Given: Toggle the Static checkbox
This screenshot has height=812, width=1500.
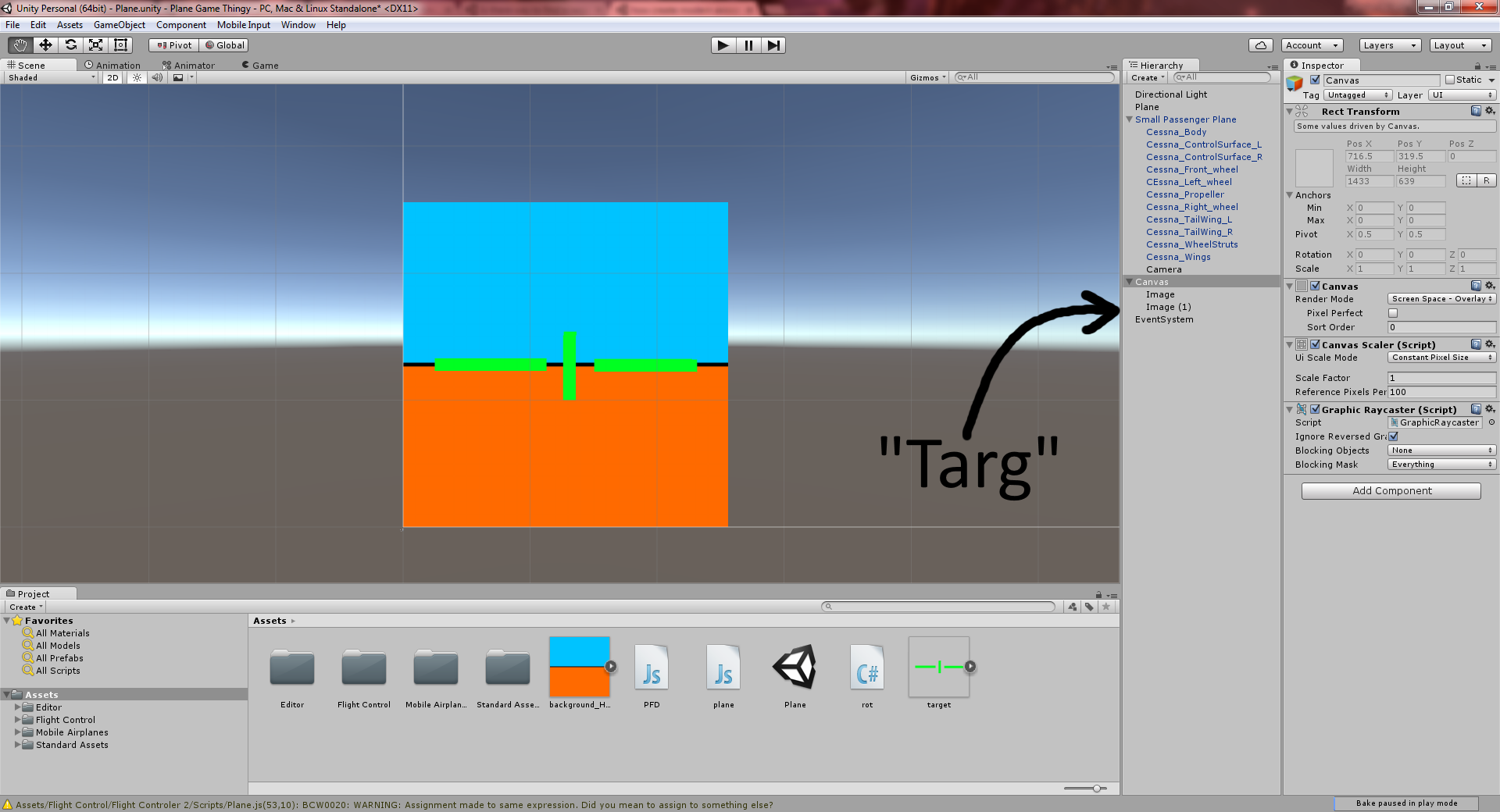Looking at the screenshot, I should click(1450, 80).
